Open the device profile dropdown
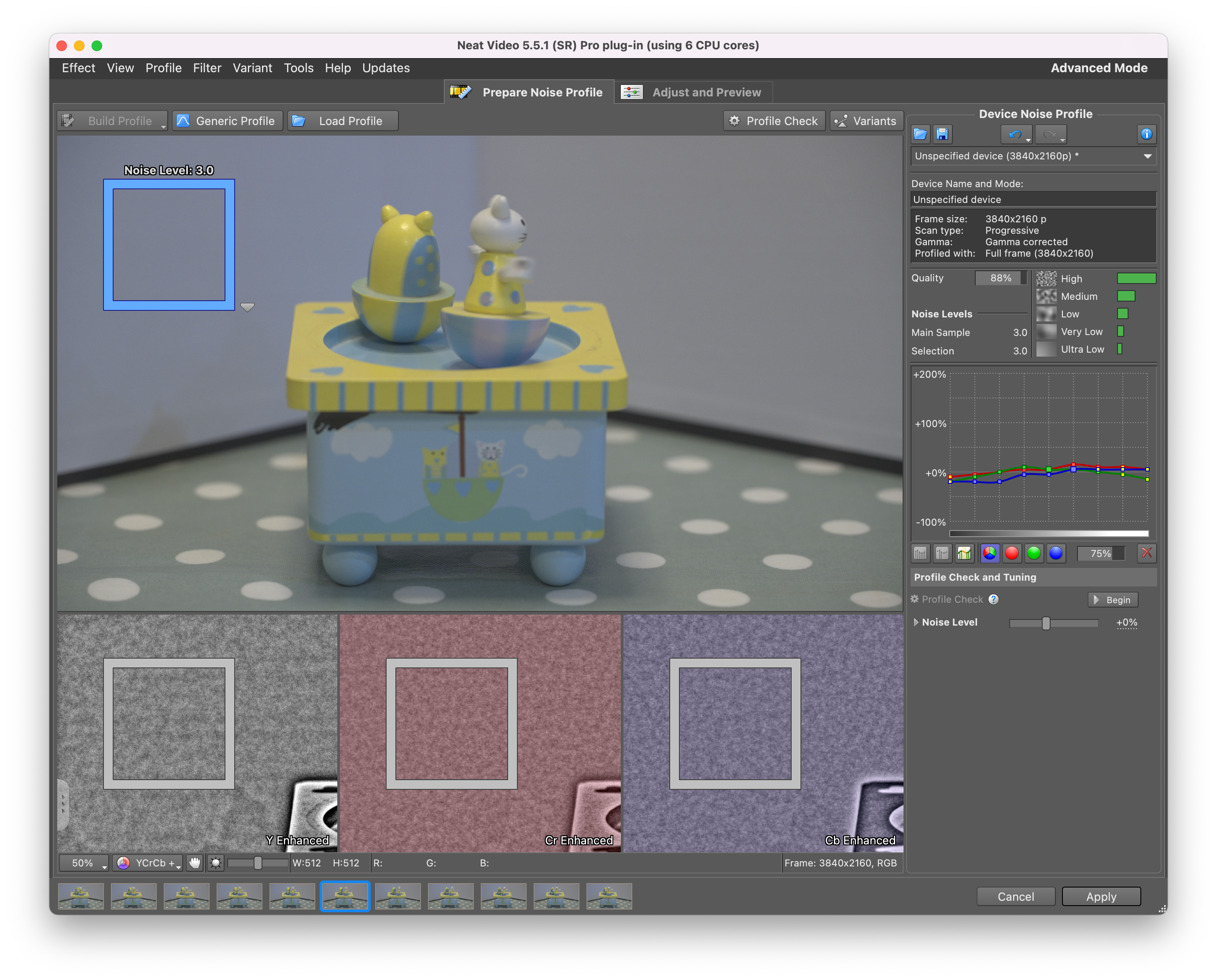Viewport: 1217px width, 980px height. pos(1147,156)
